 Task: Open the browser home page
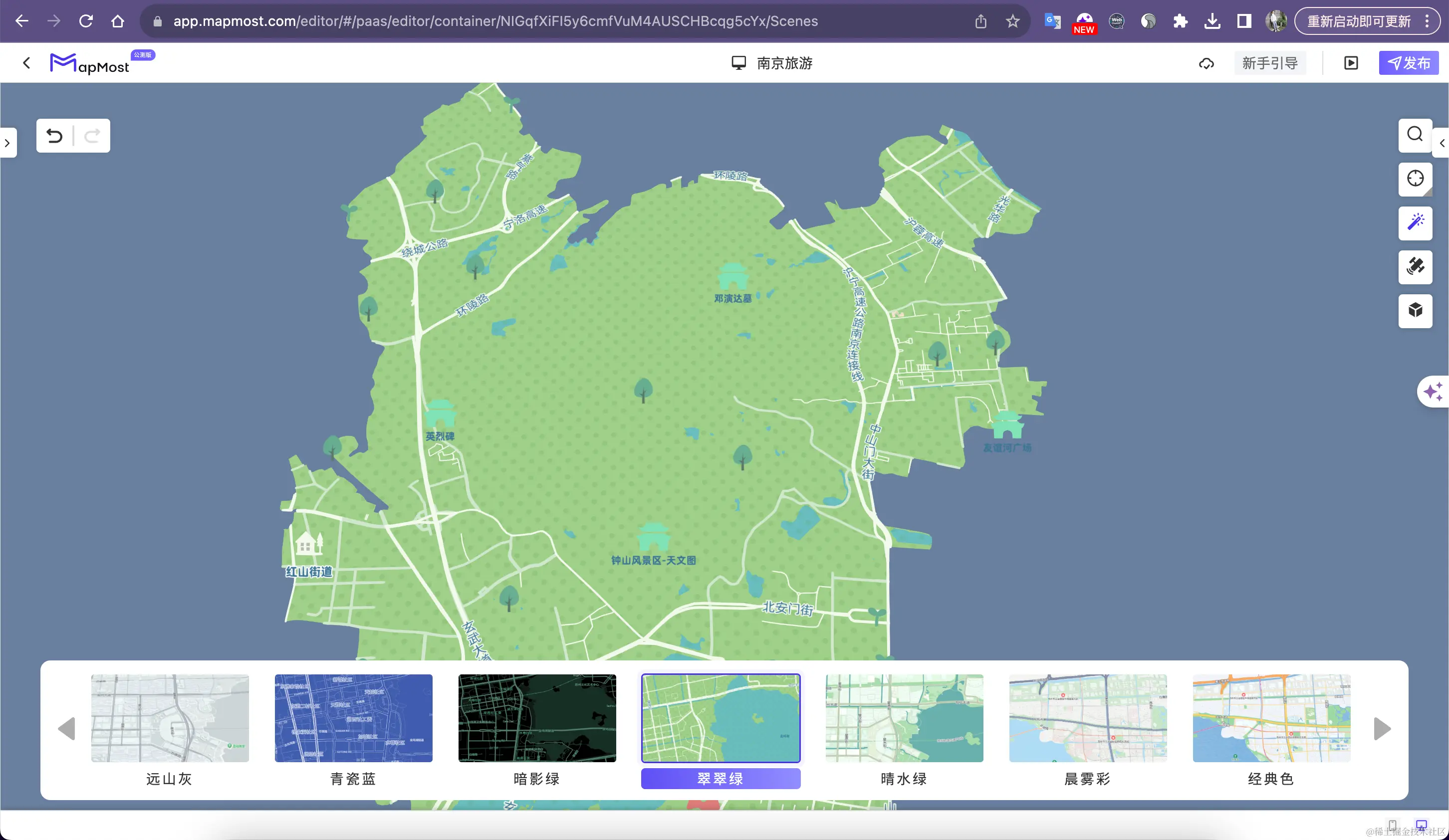click(x=118, y=21)
